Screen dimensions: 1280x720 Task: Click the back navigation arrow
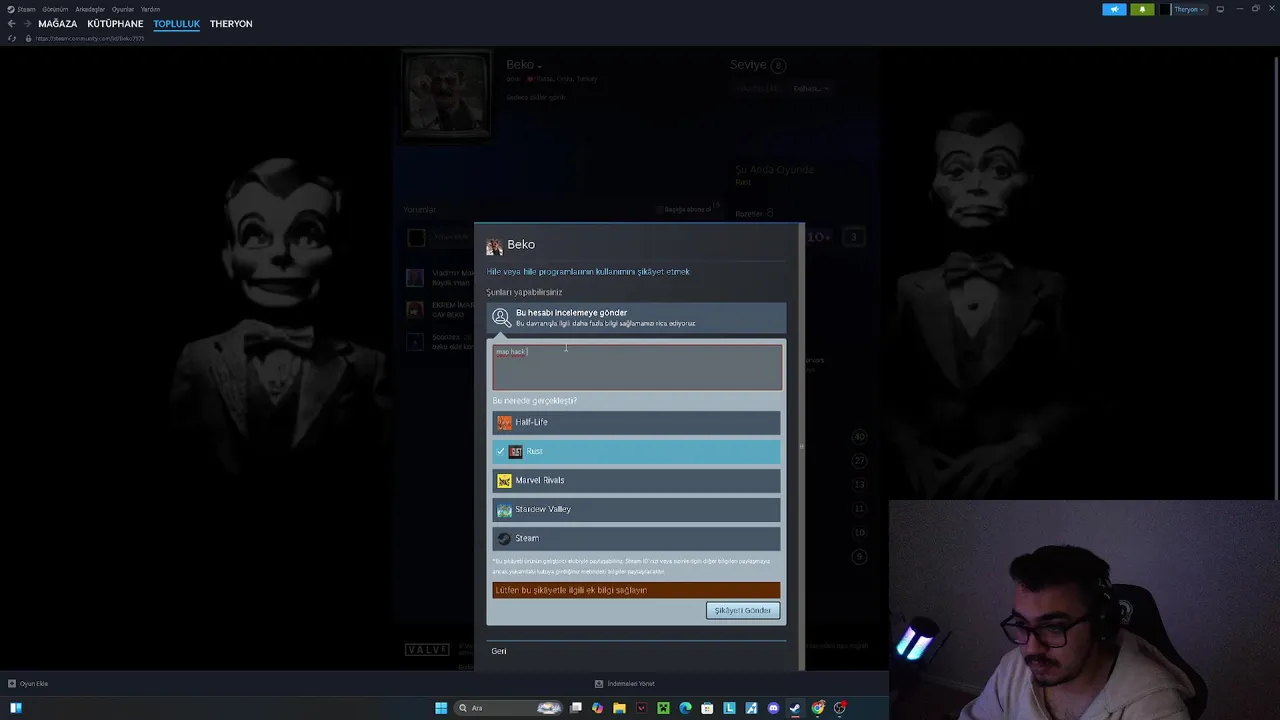[x=11, y=24]
